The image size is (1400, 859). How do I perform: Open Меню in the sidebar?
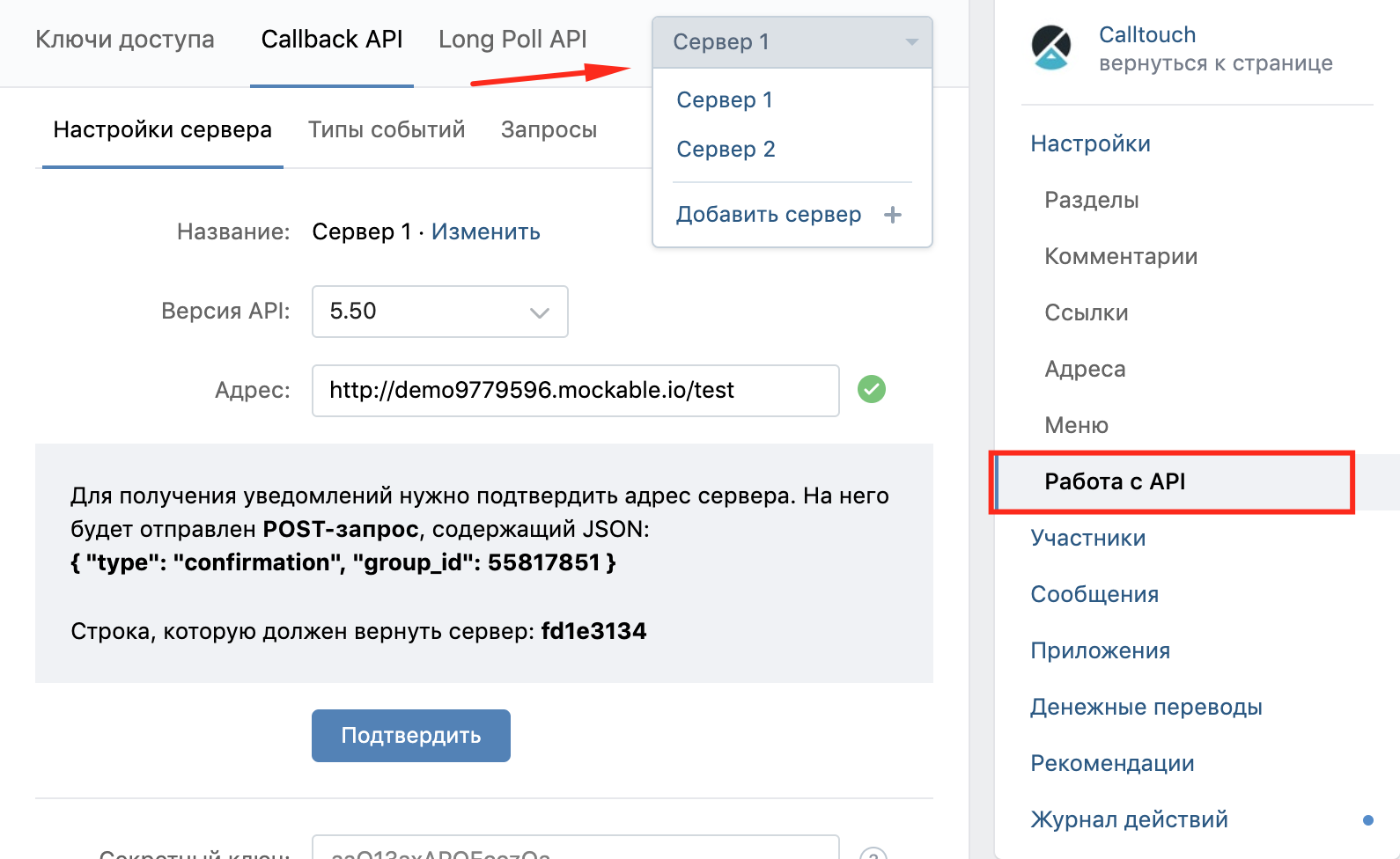1076,426
